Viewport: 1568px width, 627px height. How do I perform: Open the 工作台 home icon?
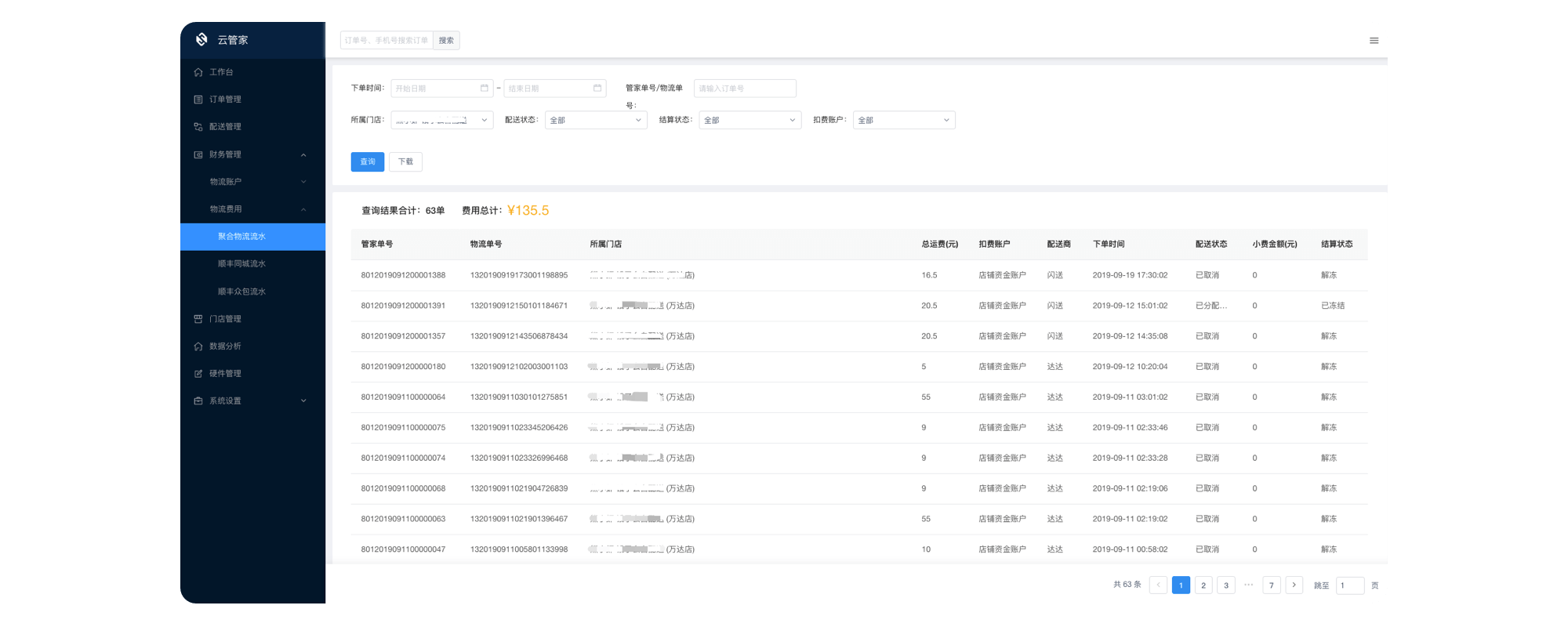pyautogui.click(x=198, y=72)
